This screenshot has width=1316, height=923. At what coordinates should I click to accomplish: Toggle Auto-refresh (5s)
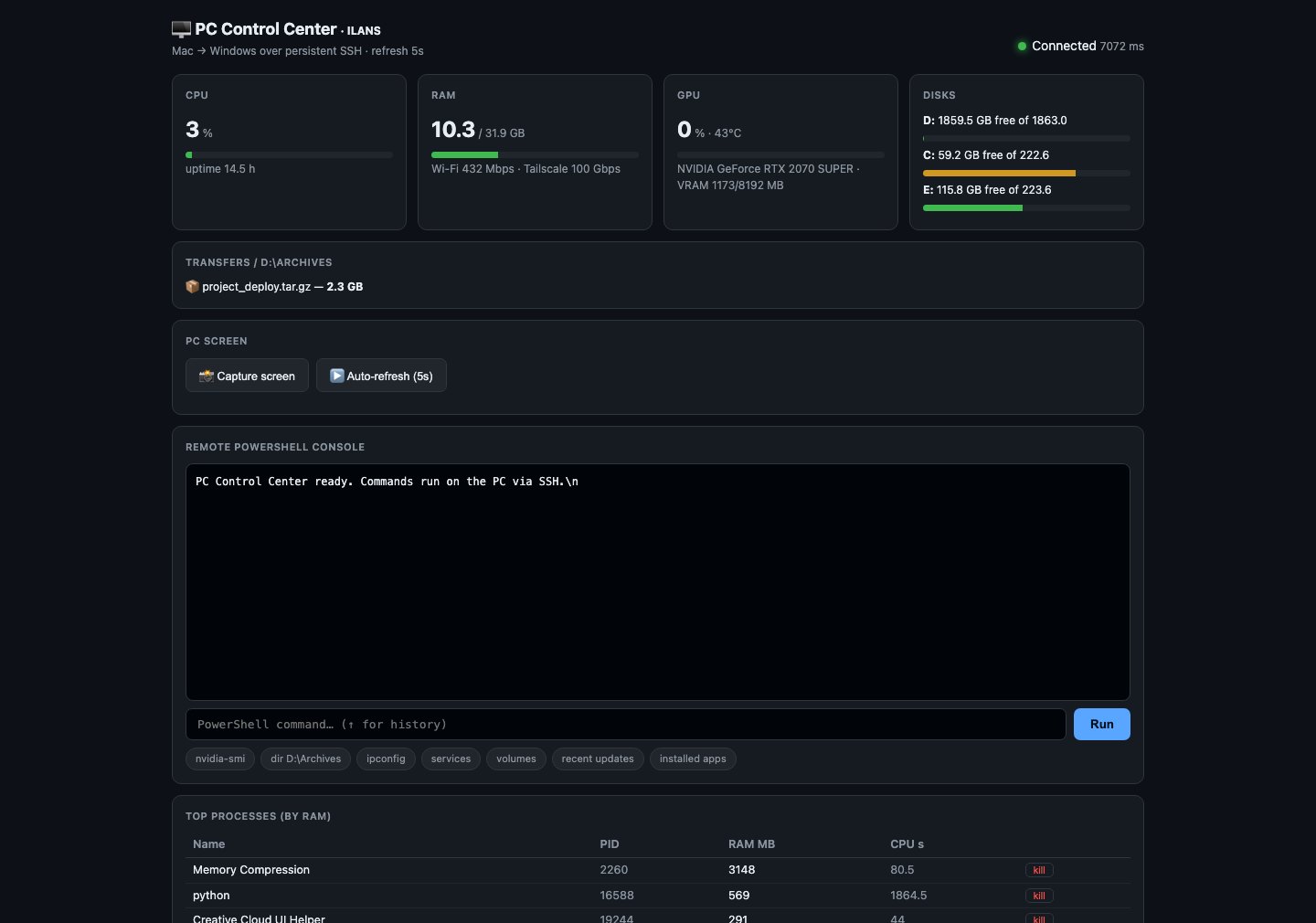(x=381, y=376)
